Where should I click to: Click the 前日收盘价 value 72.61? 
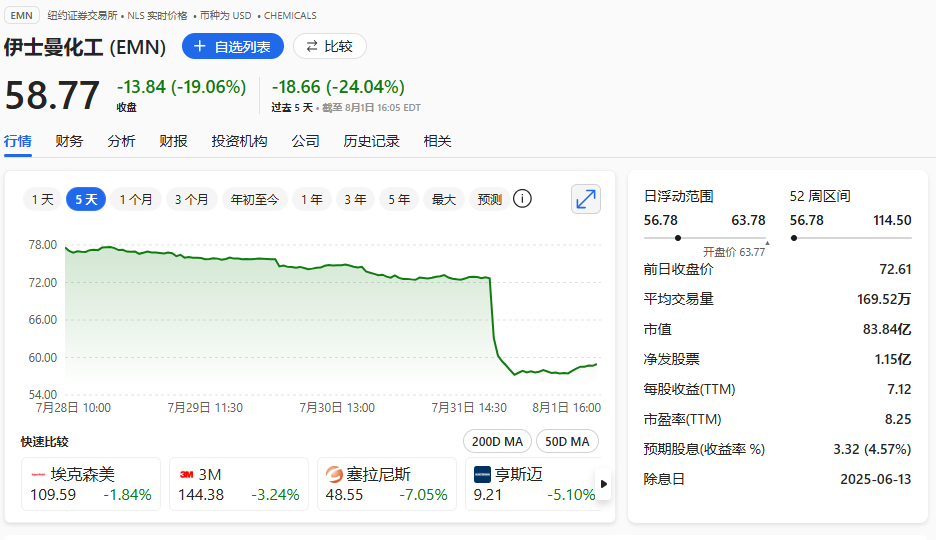tap(895, 269)
